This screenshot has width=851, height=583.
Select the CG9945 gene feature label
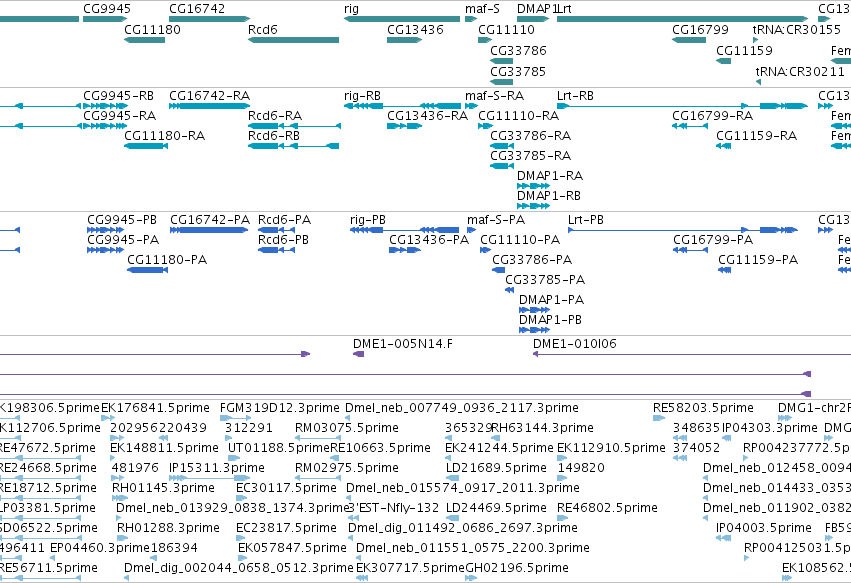click(107, 9)
